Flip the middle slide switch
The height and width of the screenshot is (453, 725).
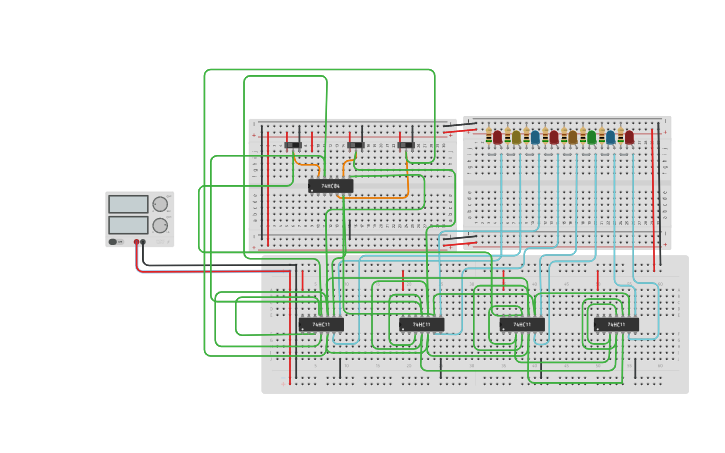pos(356,145)
